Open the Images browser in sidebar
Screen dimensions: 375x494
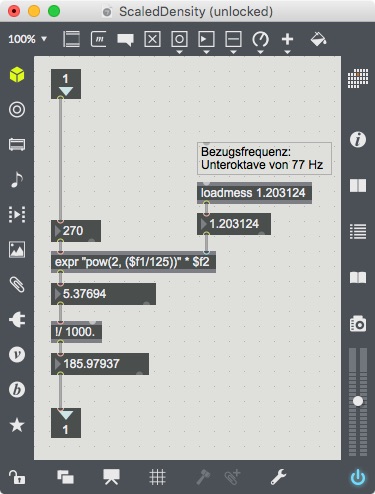point(17,249)
